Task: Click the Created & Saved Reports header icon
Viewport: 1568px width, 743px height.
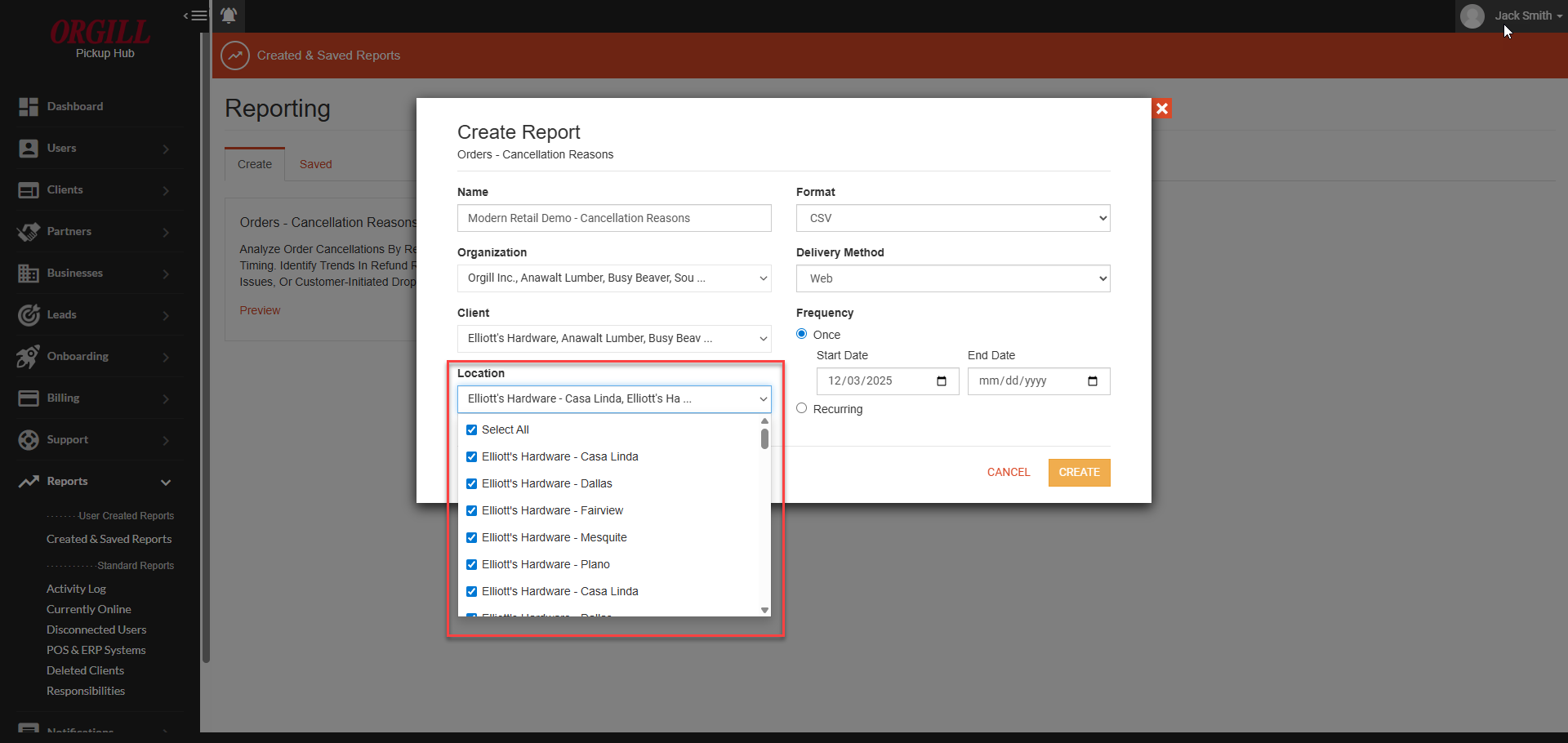Action: (x=235, y=56)
